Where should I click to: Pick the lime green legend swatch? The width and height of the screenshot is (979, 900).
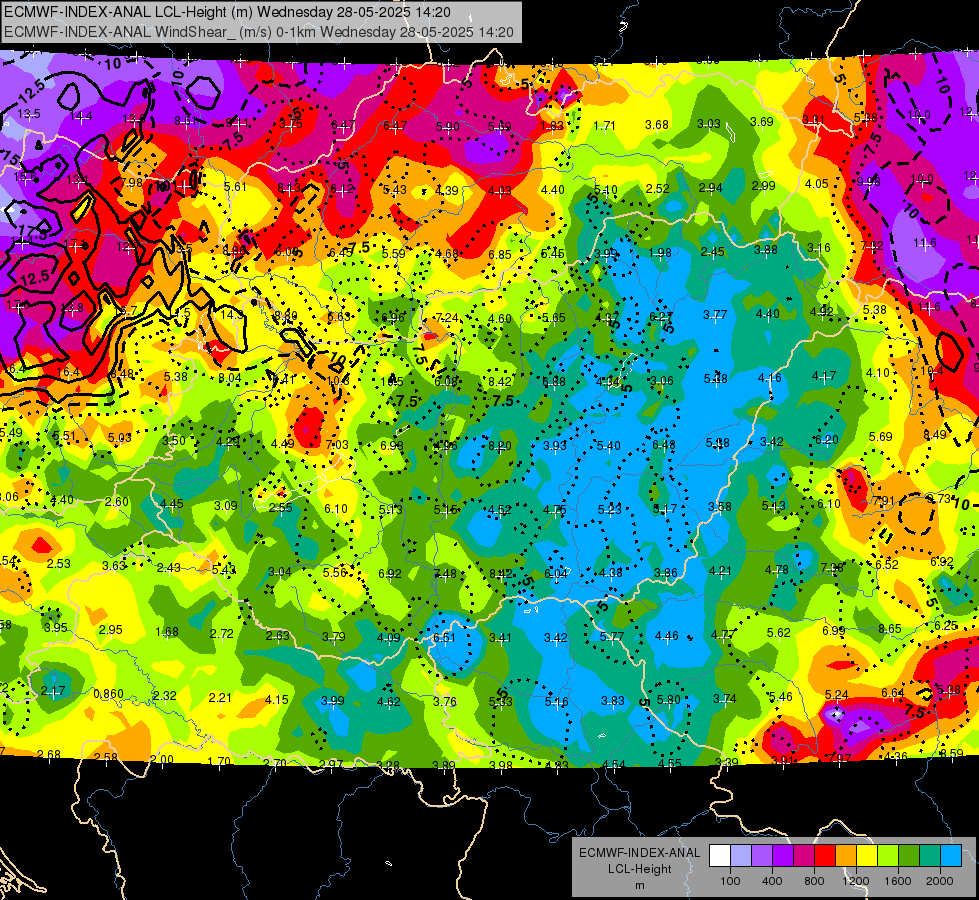888,856
